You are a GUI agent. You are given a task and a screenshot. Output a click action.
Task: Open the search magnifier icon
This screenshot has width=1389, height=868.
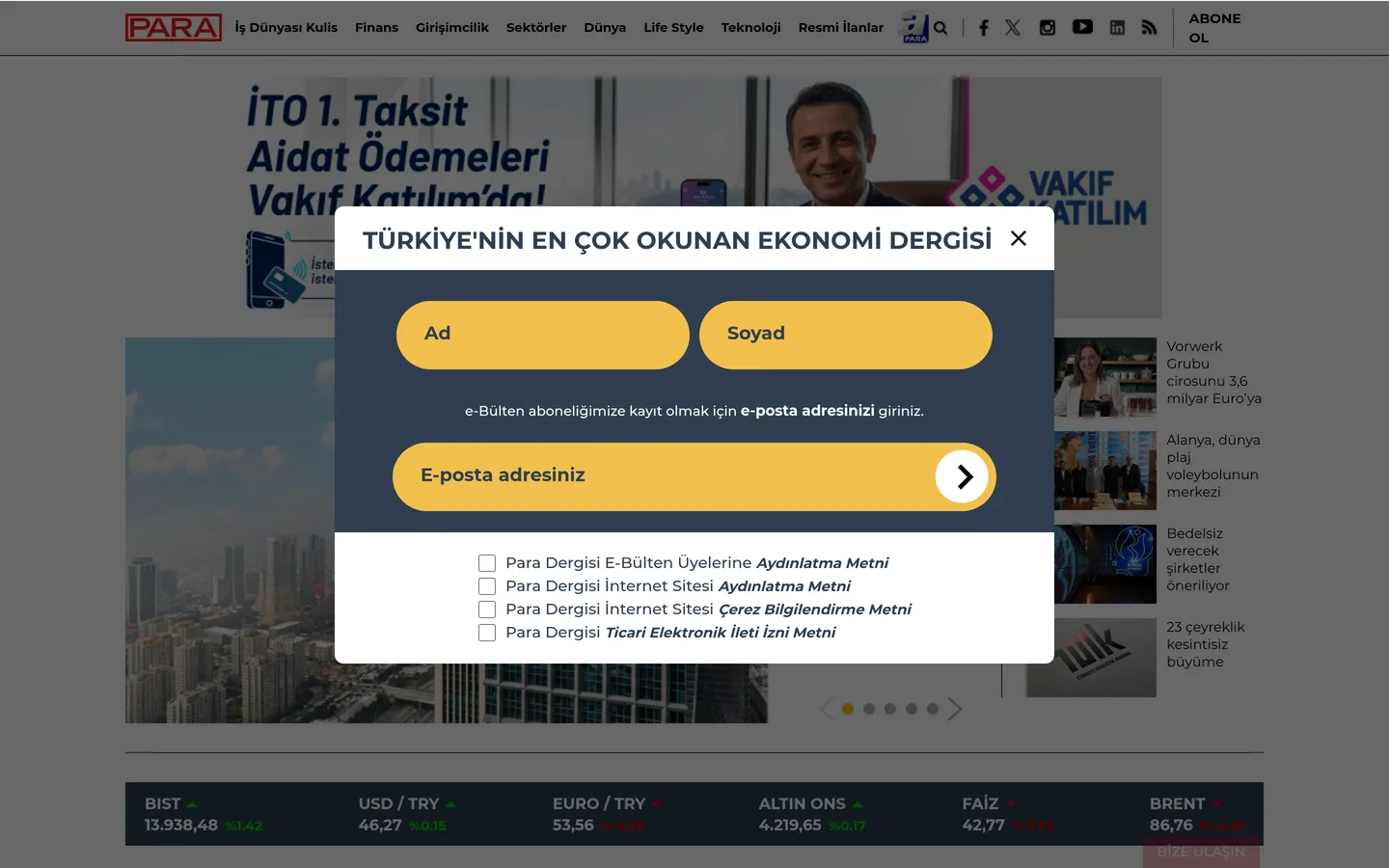[940, 28]
